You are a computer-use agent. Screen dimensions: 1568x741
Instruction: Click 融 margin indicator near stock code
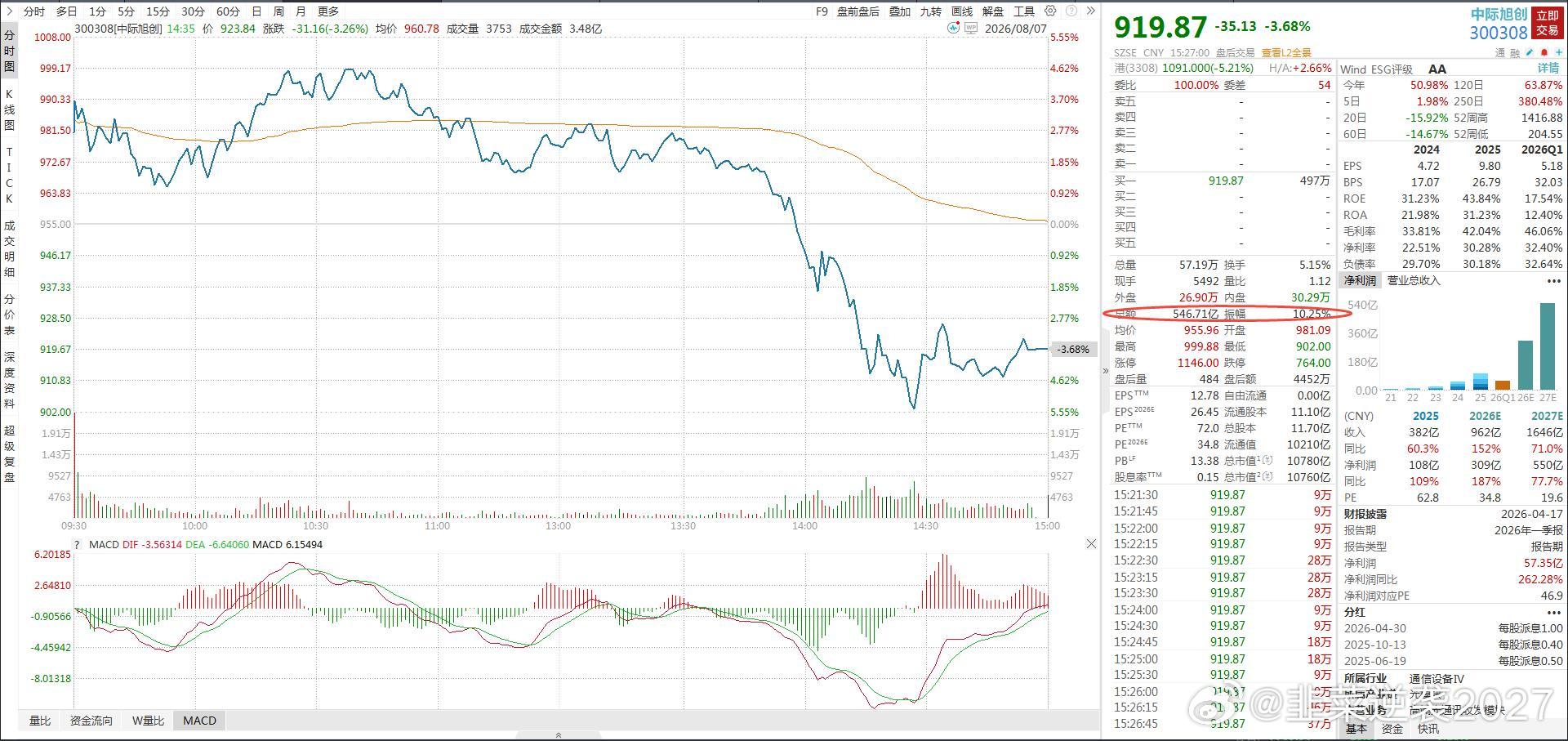(x=1515, y=53)
